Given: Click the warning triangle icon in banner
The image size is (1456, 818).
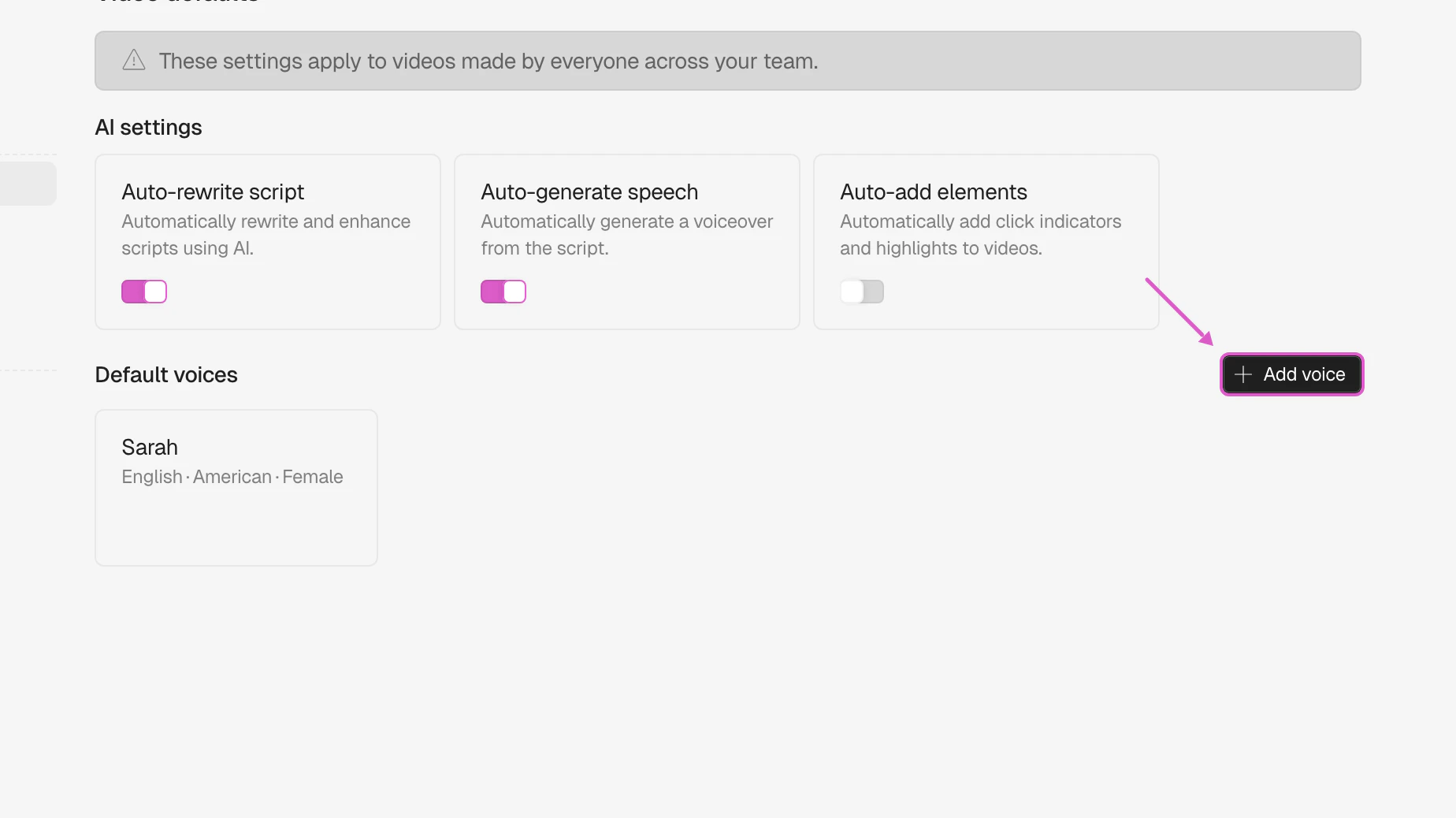Looking at the screenshot, I should [x=134, y=61].
